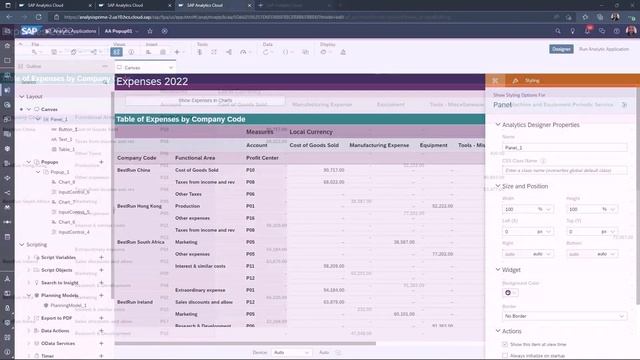The image size is (640, 360).
Task: Click the script braces icon in Data group
Action: click(286, 52)
